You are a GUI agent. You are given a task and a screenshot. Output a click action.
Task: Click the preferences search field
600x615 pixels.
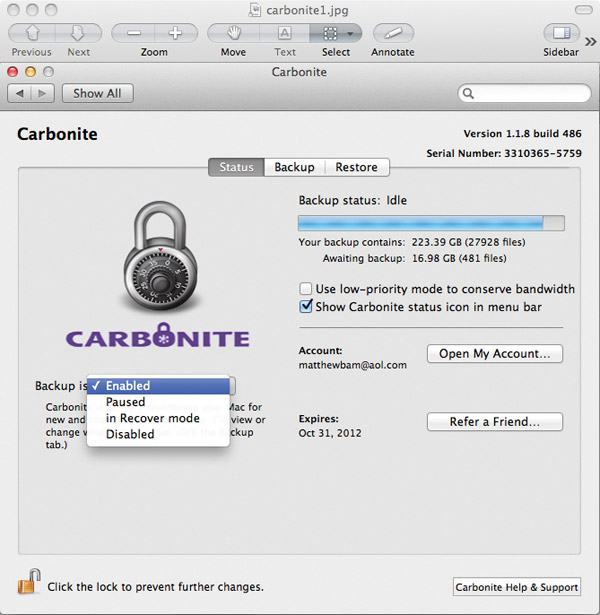pos(524,93)
